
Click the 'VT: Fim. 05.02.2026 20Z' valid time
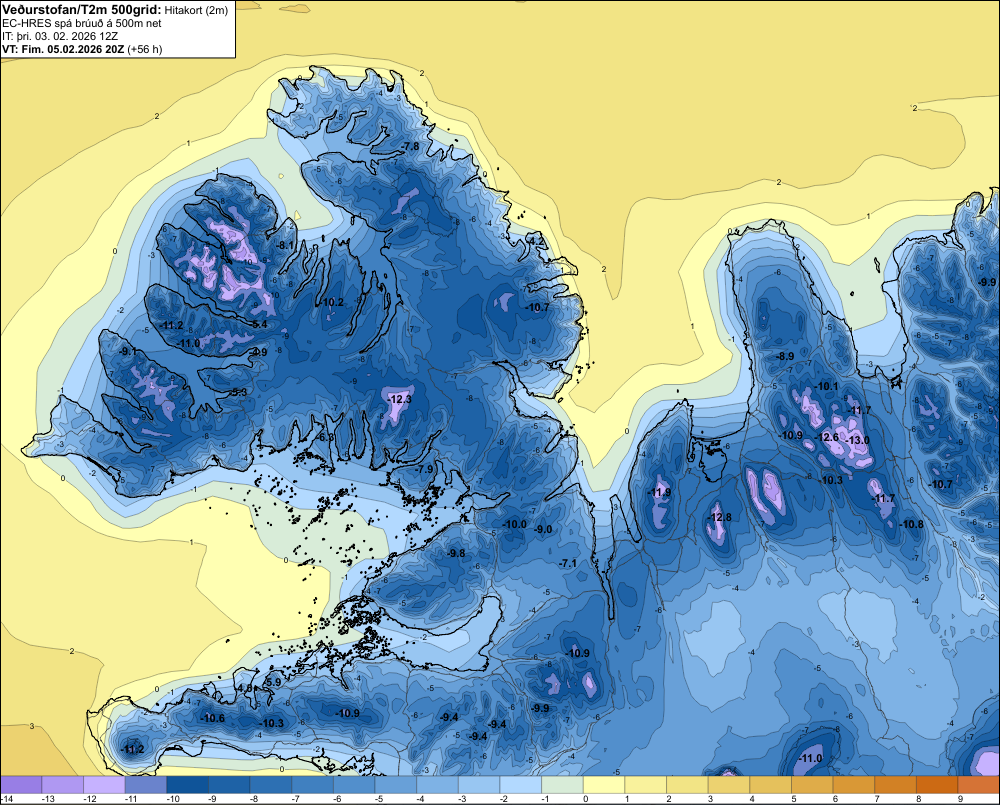[63, 49]
